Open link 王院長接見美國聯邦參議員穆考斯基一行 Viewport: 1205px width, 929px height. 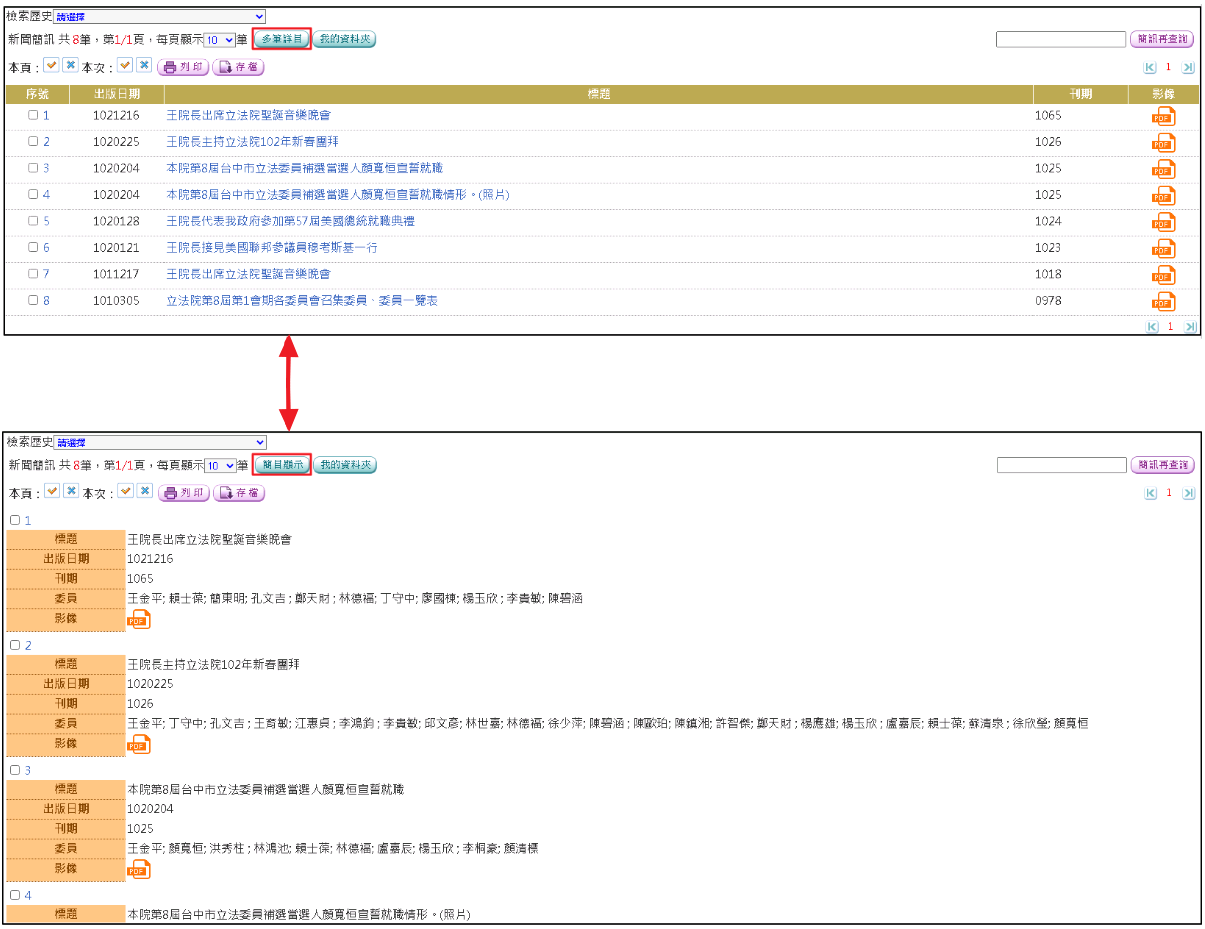(x=272, y=248)
